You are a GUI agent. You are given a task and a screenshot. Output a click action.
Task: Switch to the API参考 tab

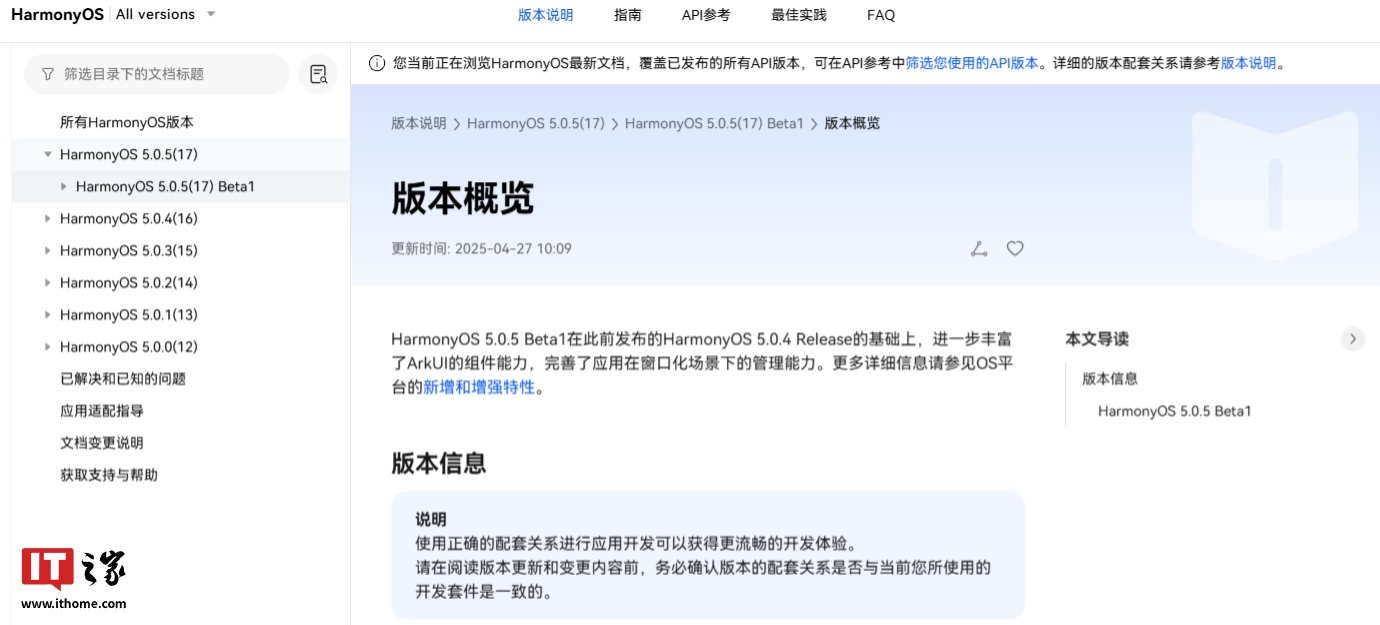coord(706,15)
